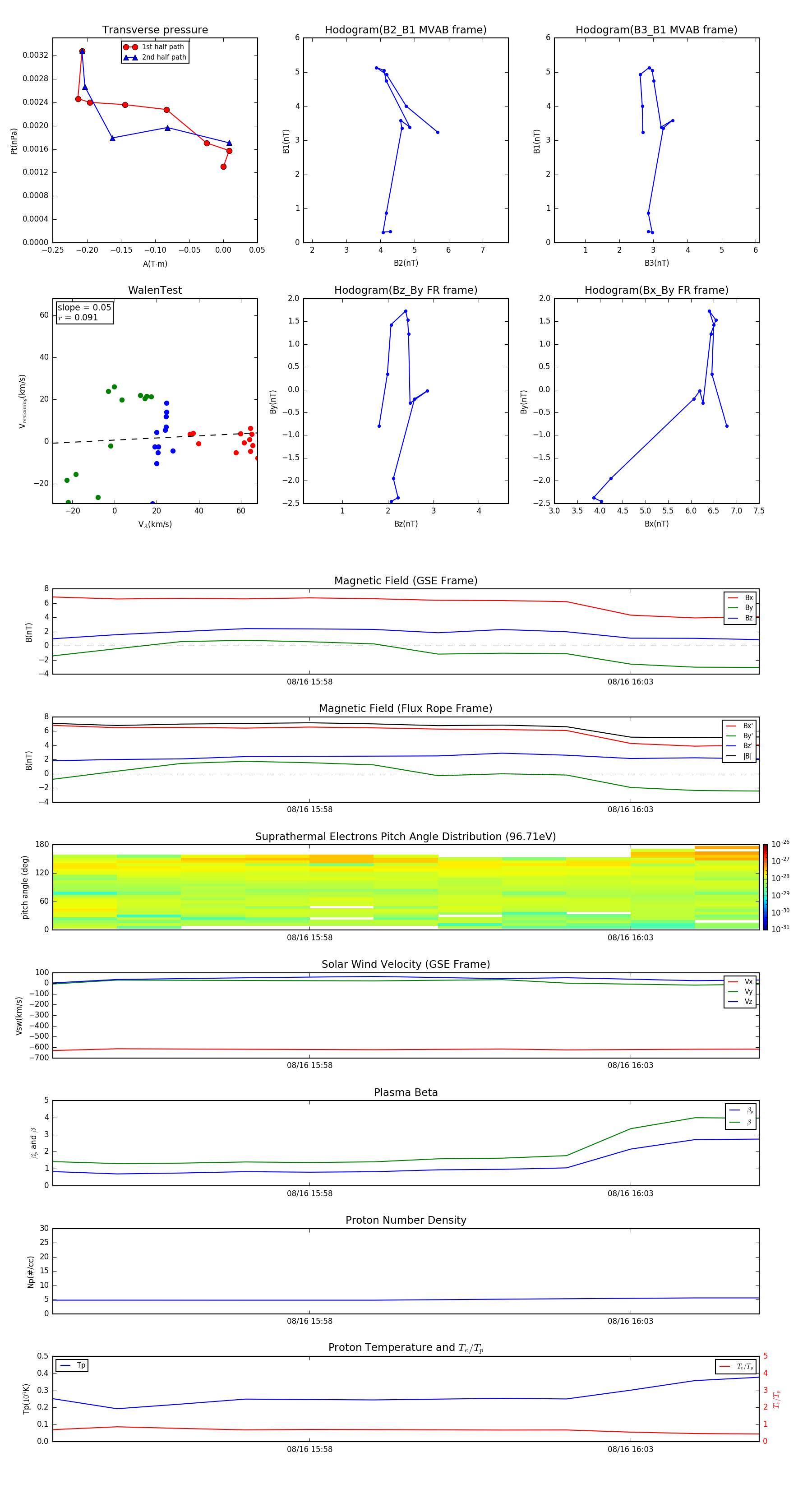
Task: Click the "Vsw(km/s)" axis label
Action: coord(19,1016)
